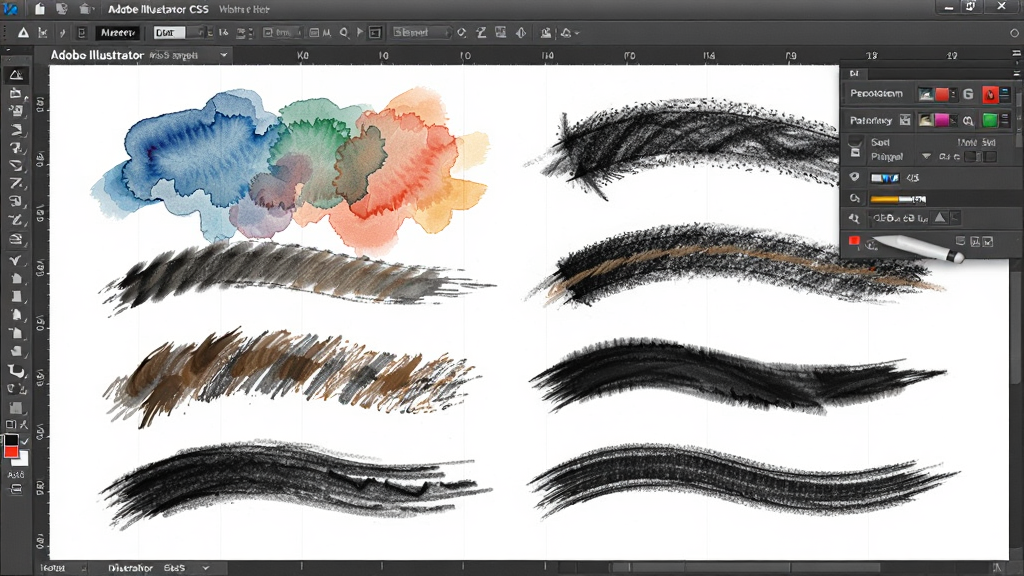
Task: Open status bar dropdown arrow near 'Diuetator'
Action: (x=206, y=568)
